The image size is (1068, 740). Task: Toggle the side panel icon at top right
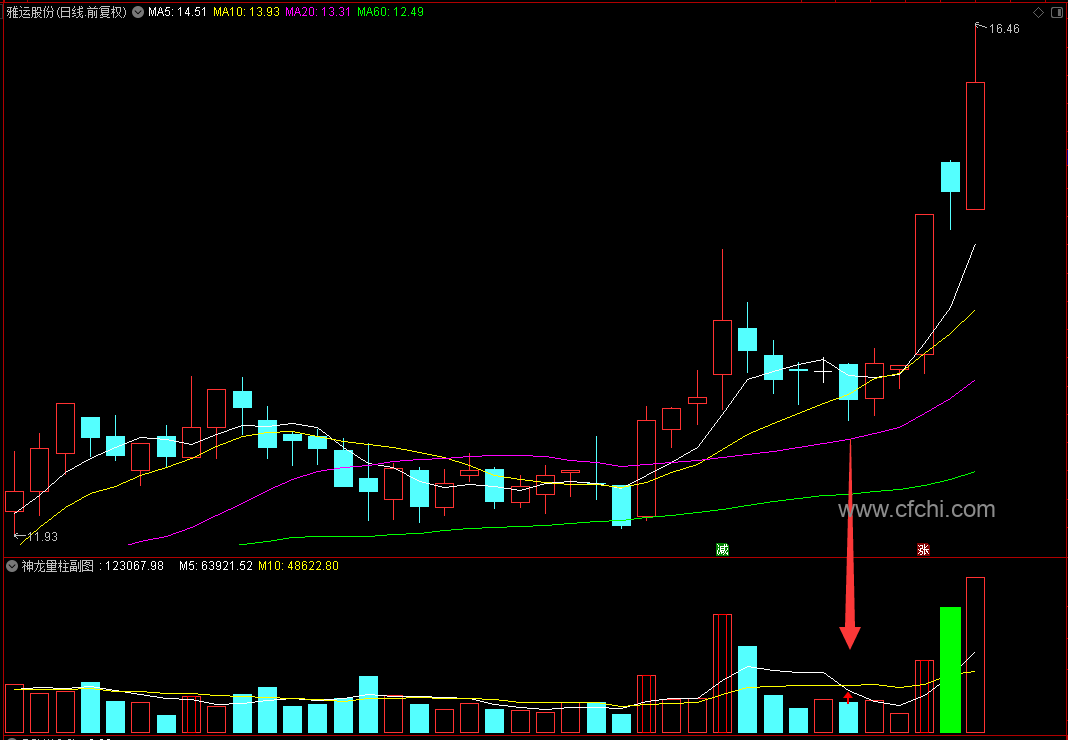coord(1056,12)
